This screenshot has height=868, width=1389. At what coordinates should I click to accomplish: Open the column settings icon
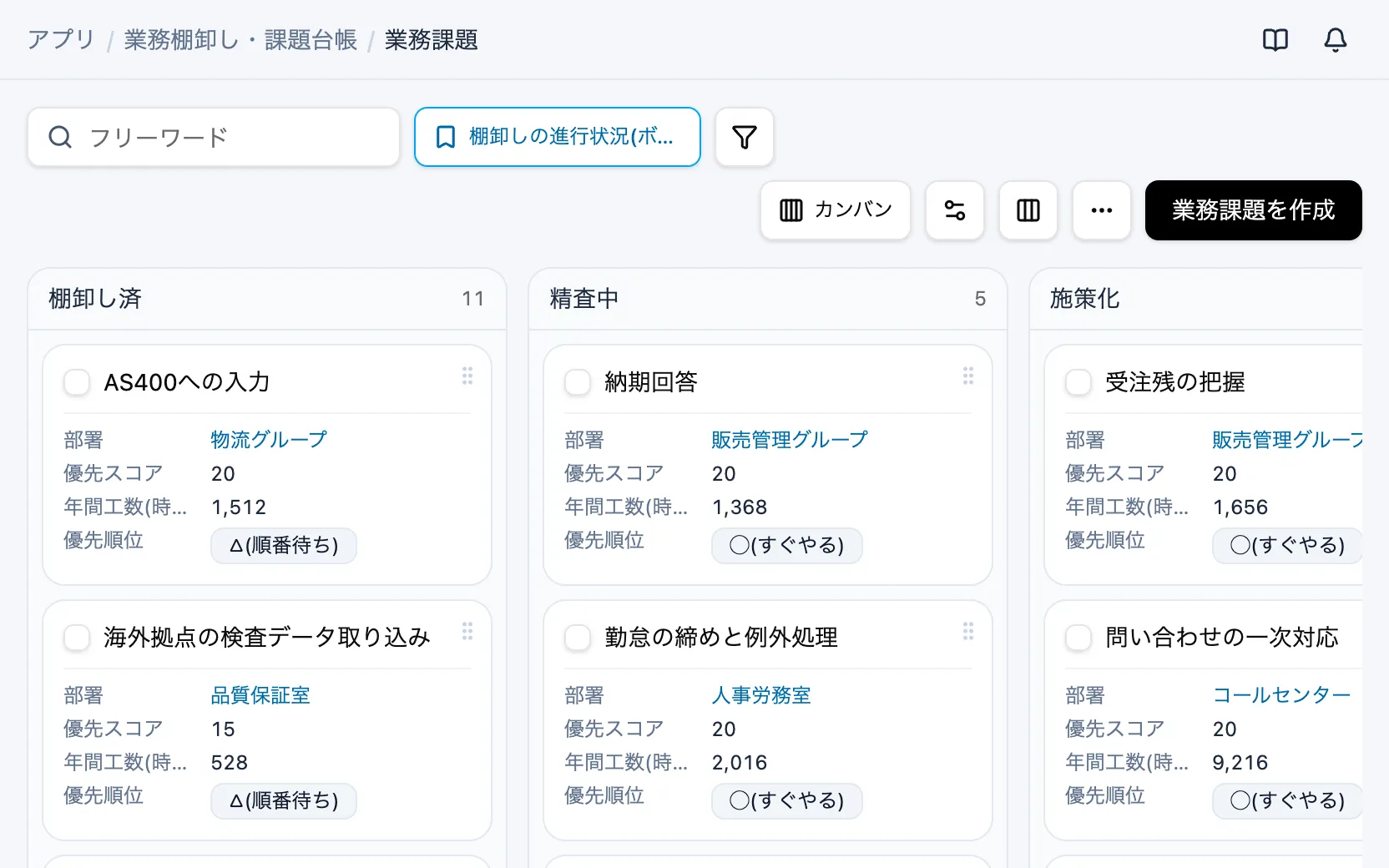pyautogui.click(x=1028, y=210)
